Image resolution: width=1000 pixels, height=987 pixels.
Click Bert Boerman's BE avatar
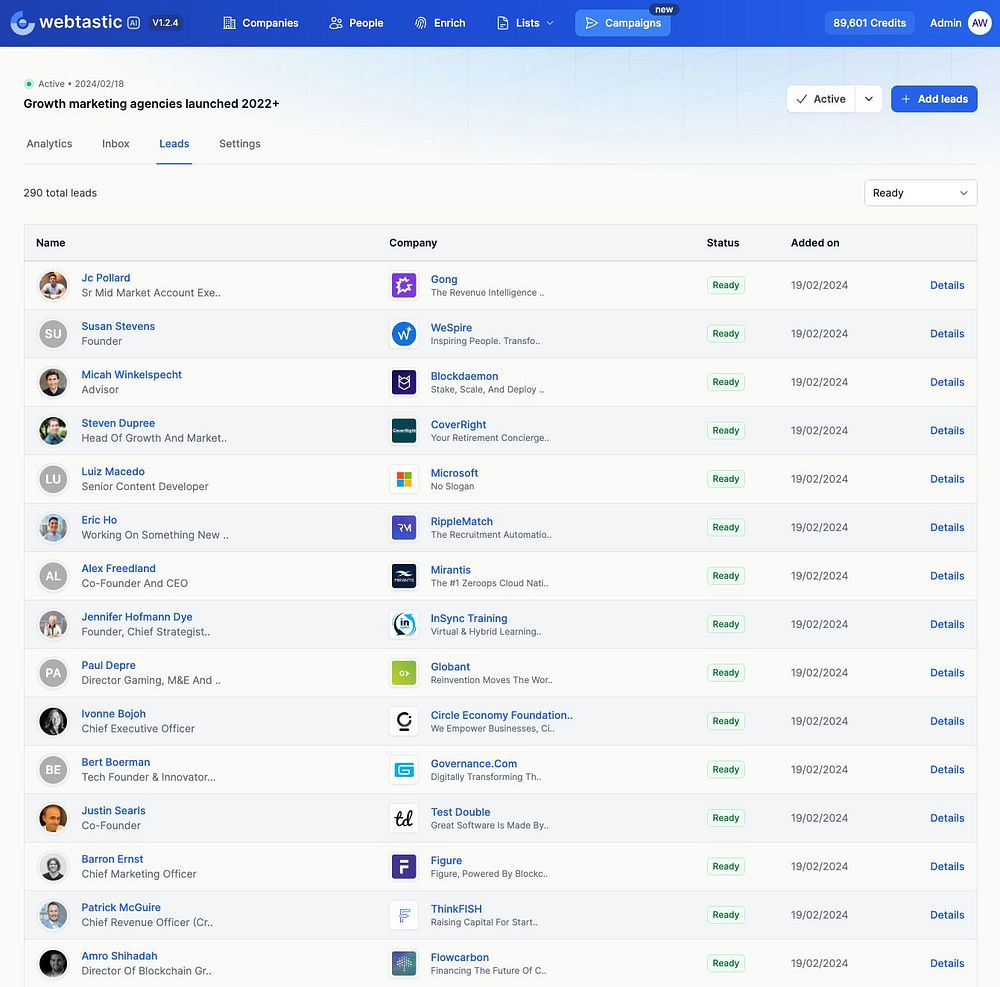coord(53,770)
